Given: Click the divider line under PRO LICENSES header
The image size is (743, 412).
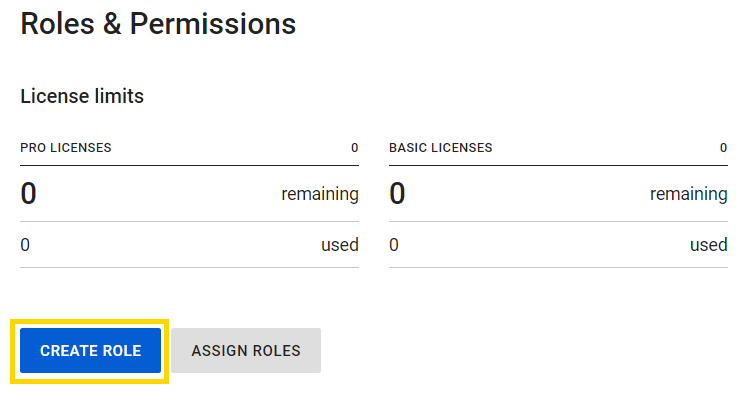Looking at the screenshot, I should [189, 165].
